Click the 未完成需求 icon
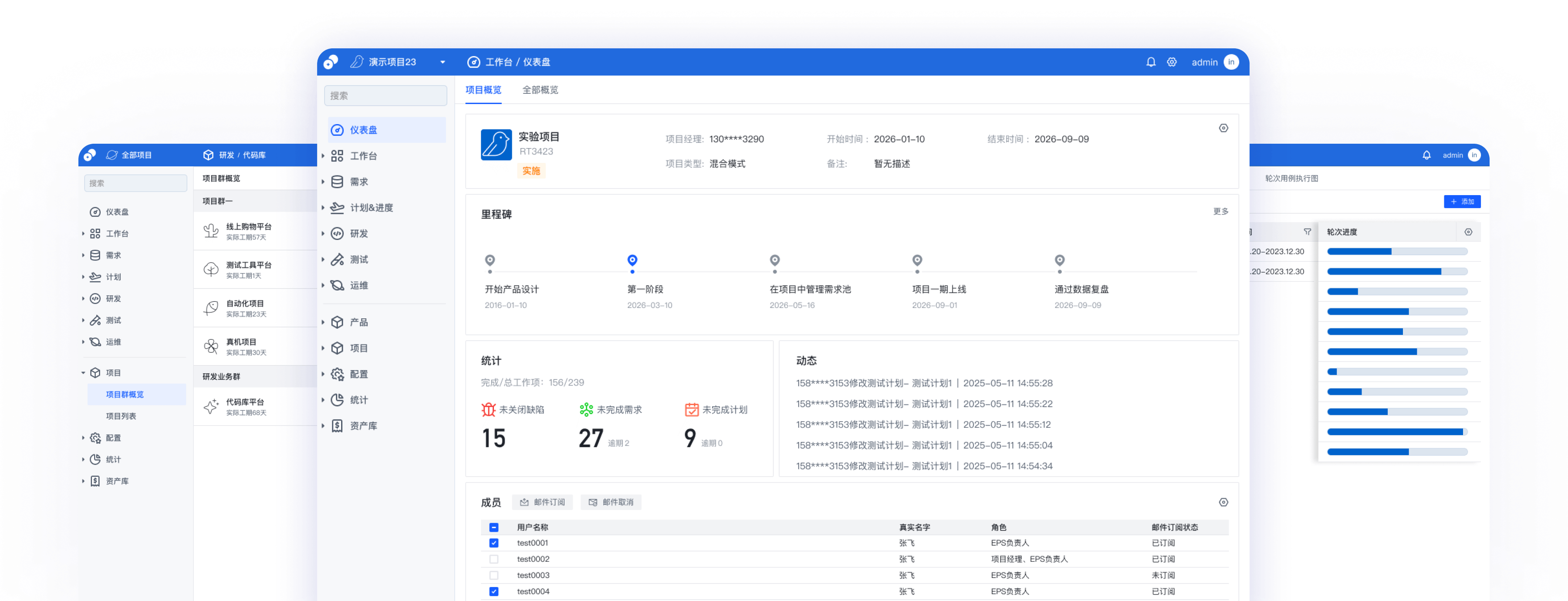This screenshot has height=601, width=1568. tap(586, 410)
